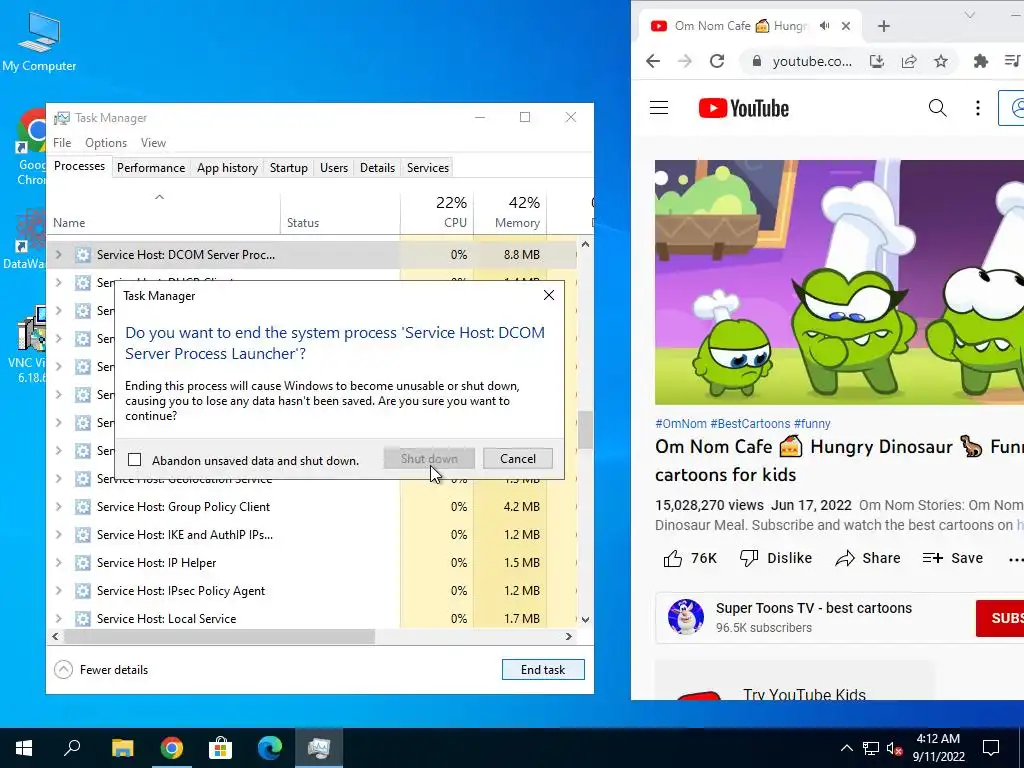Click horizontal scroll right arrow in Task Manager
1024x768 pixels.
tap(569, 636)
